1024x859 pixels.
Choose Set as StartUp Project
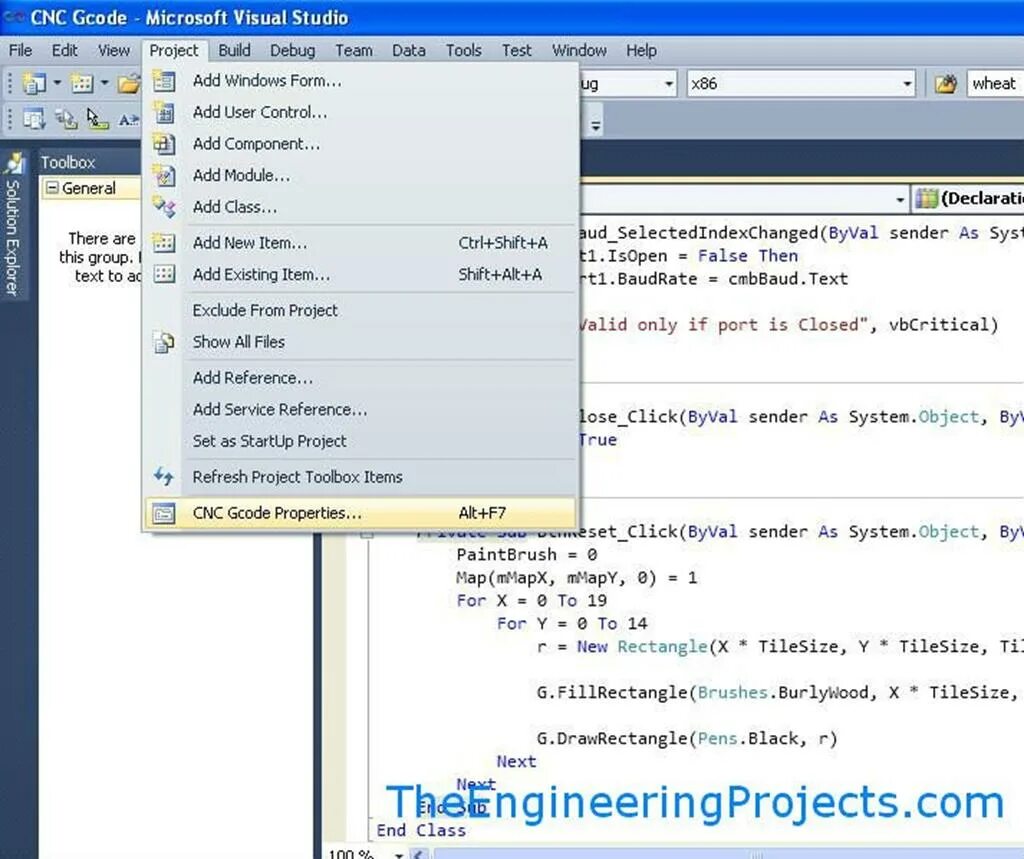(359, 442)
